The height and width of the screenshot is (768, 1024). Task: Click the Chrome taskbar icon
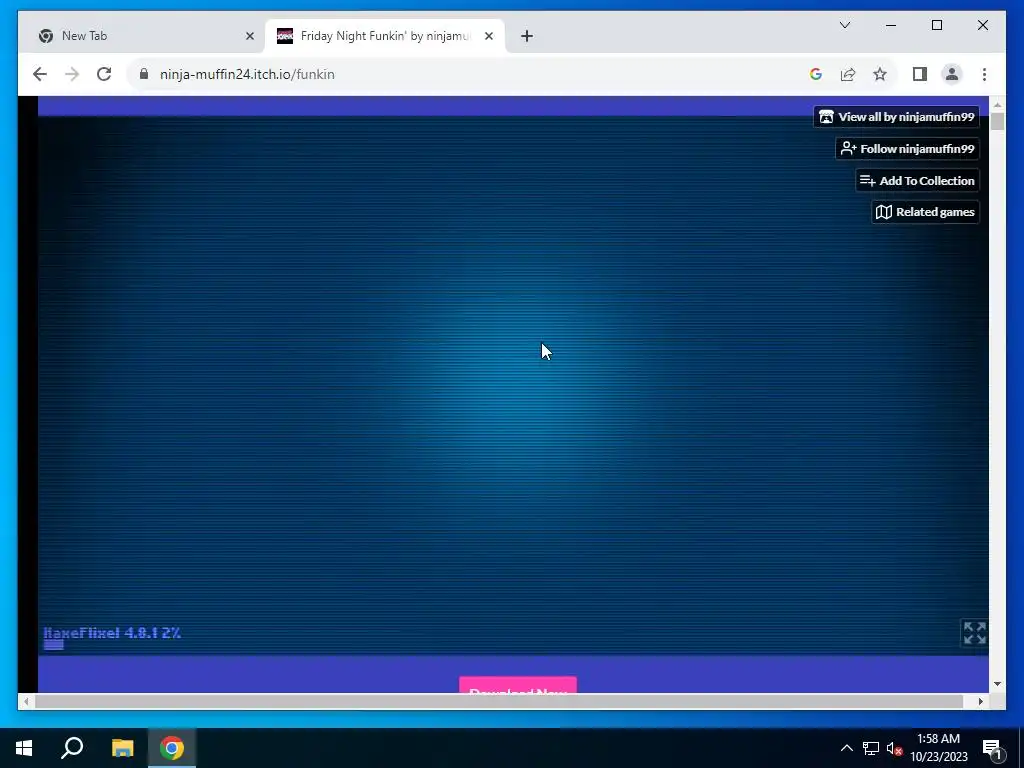coord(172,748)
